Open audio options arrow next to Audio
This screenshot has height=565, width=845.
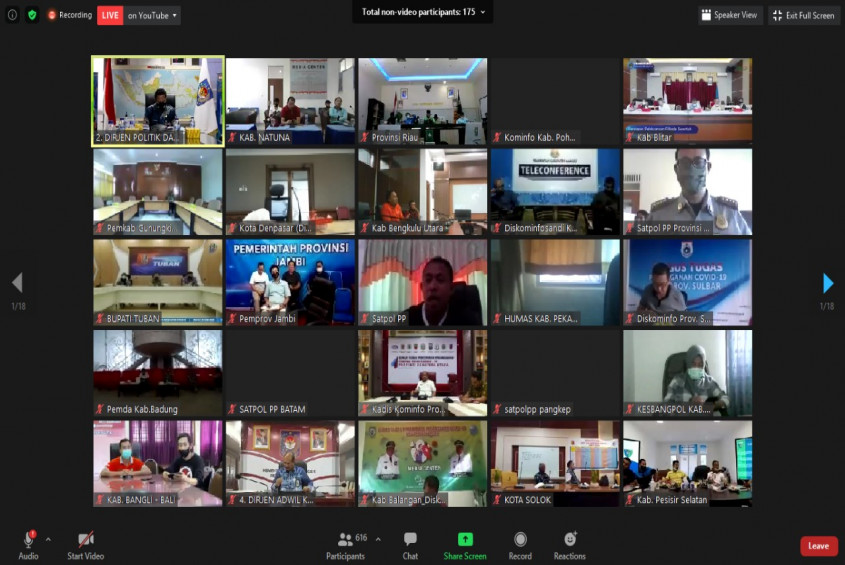[49, 539]
